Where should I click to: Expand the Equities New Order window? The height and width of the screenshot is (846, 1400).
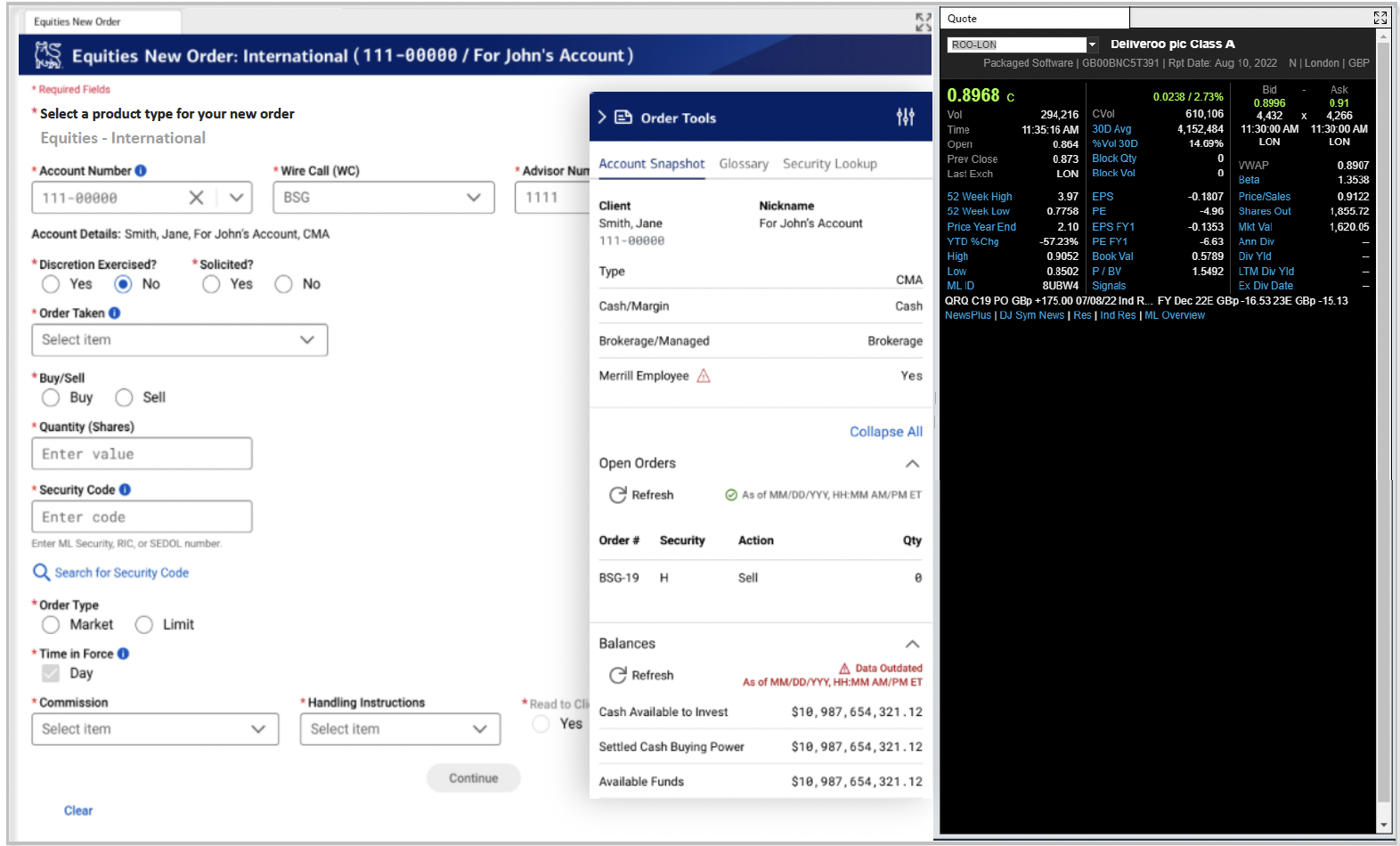(x=923, y=21)
